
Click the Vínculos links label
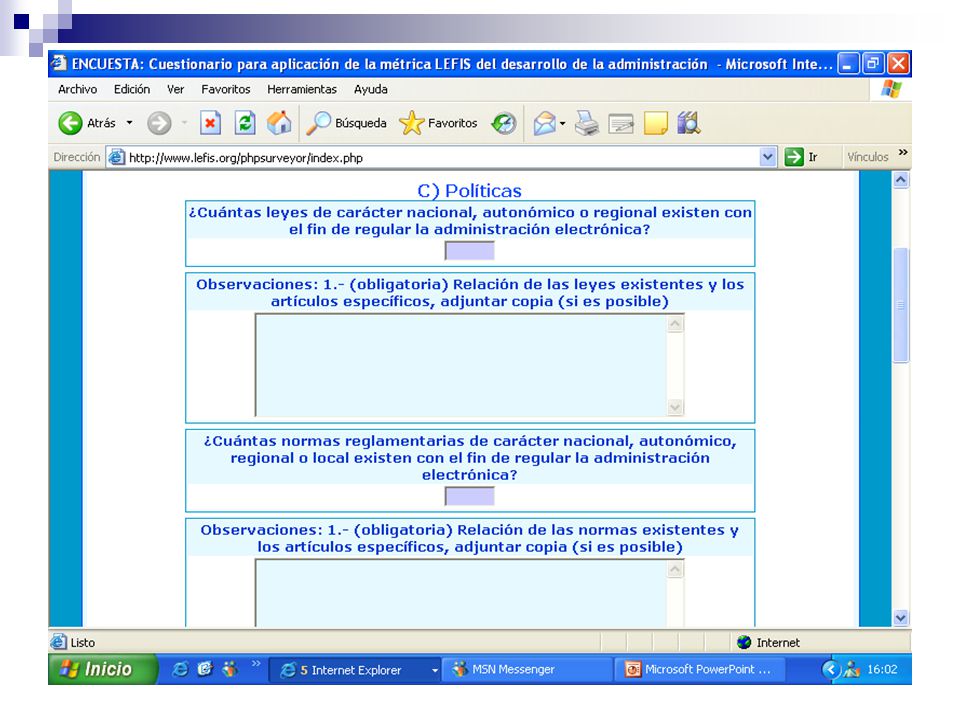(868, 157)
